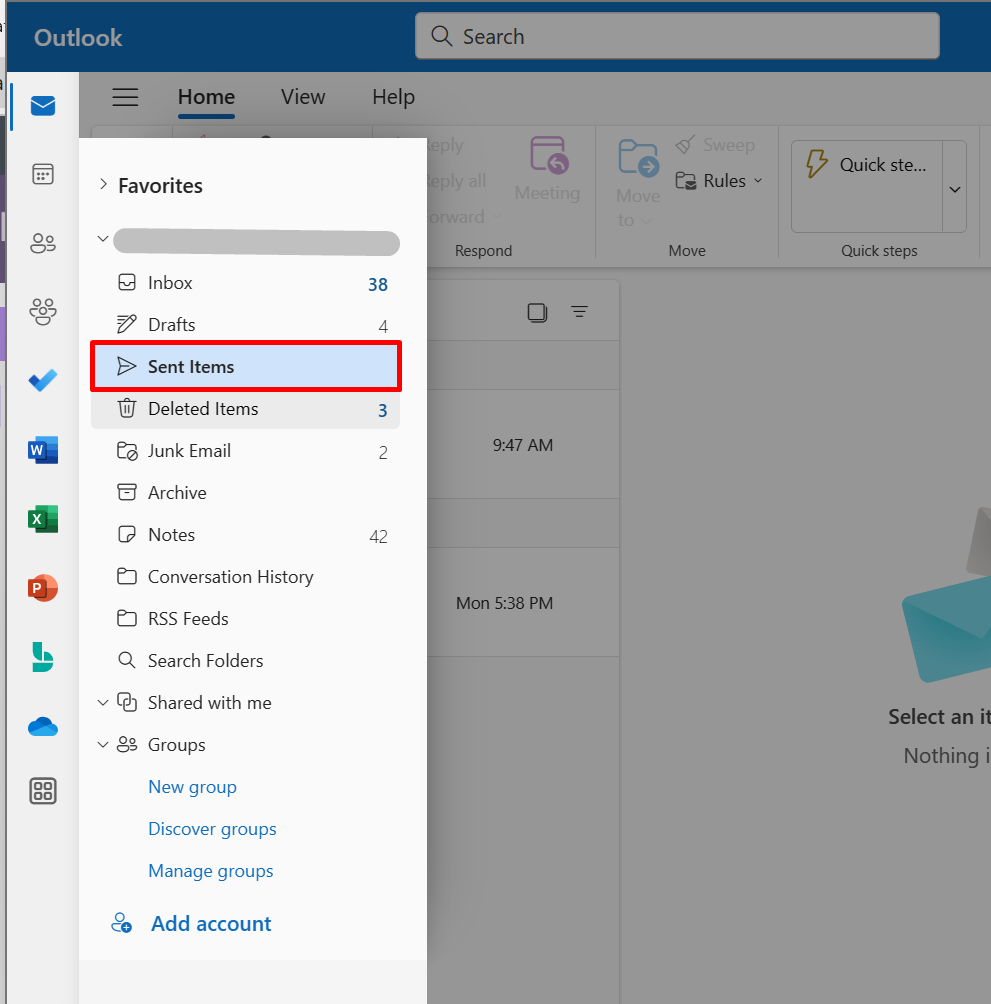The width and height of the screenshot is (991, 1004).
Task: Expand the Quick steps gallery arrow
Action: click(954, 189)
